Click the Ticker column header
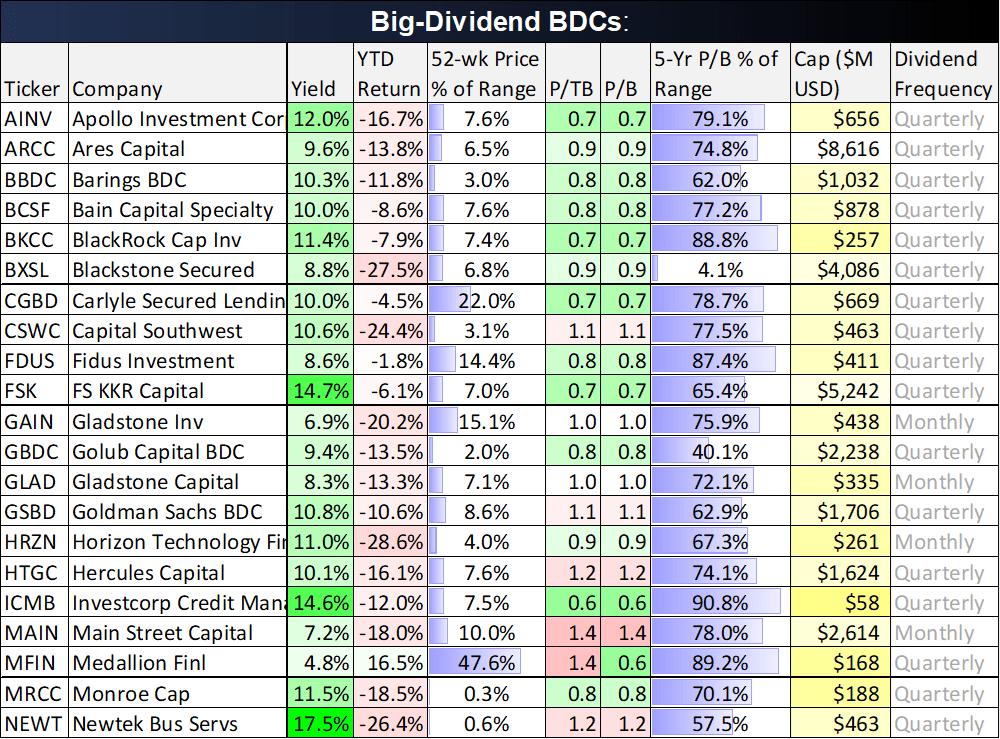 (34, 73)
